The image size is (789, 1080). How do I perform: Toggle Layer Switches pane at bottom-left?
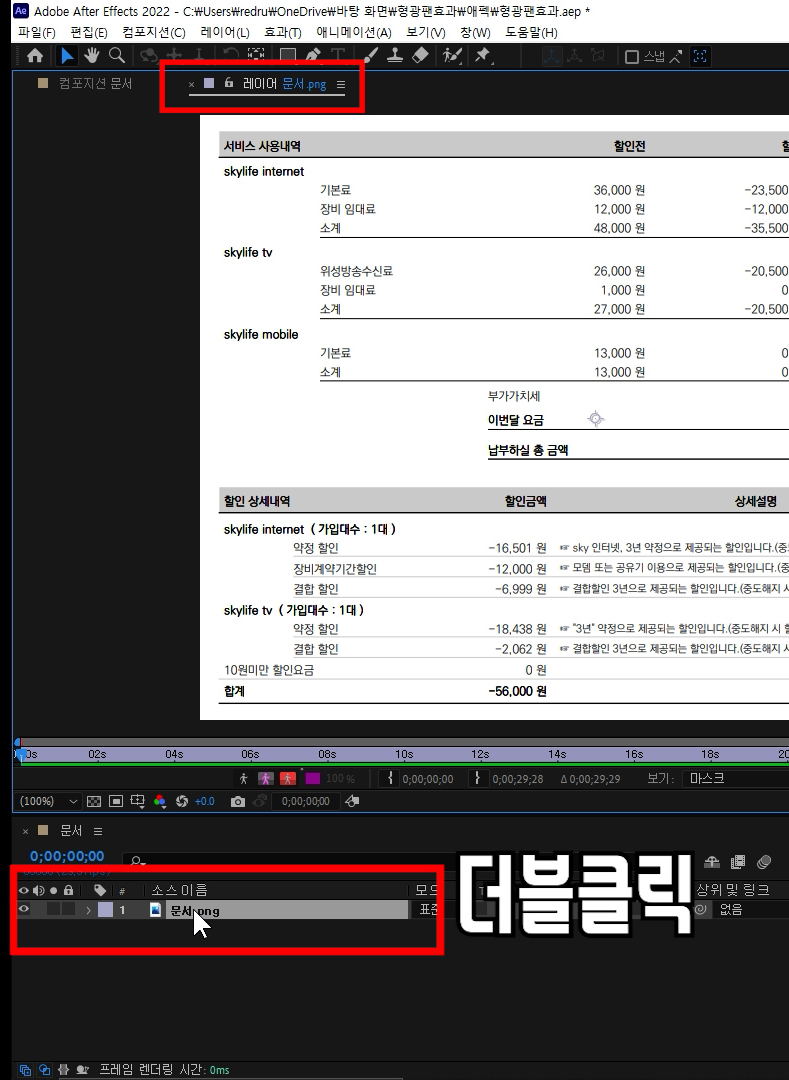click(x=25, y=1070)
